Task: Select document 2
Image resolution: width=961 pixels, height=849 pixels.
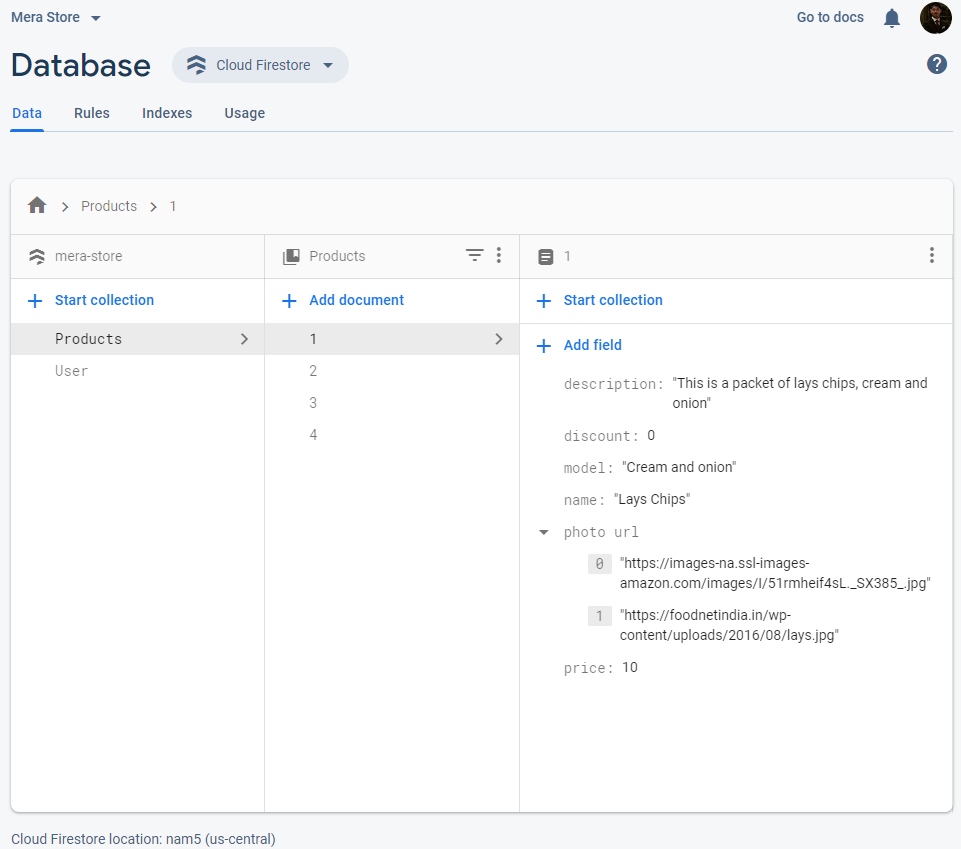Action: click(392, 371)
